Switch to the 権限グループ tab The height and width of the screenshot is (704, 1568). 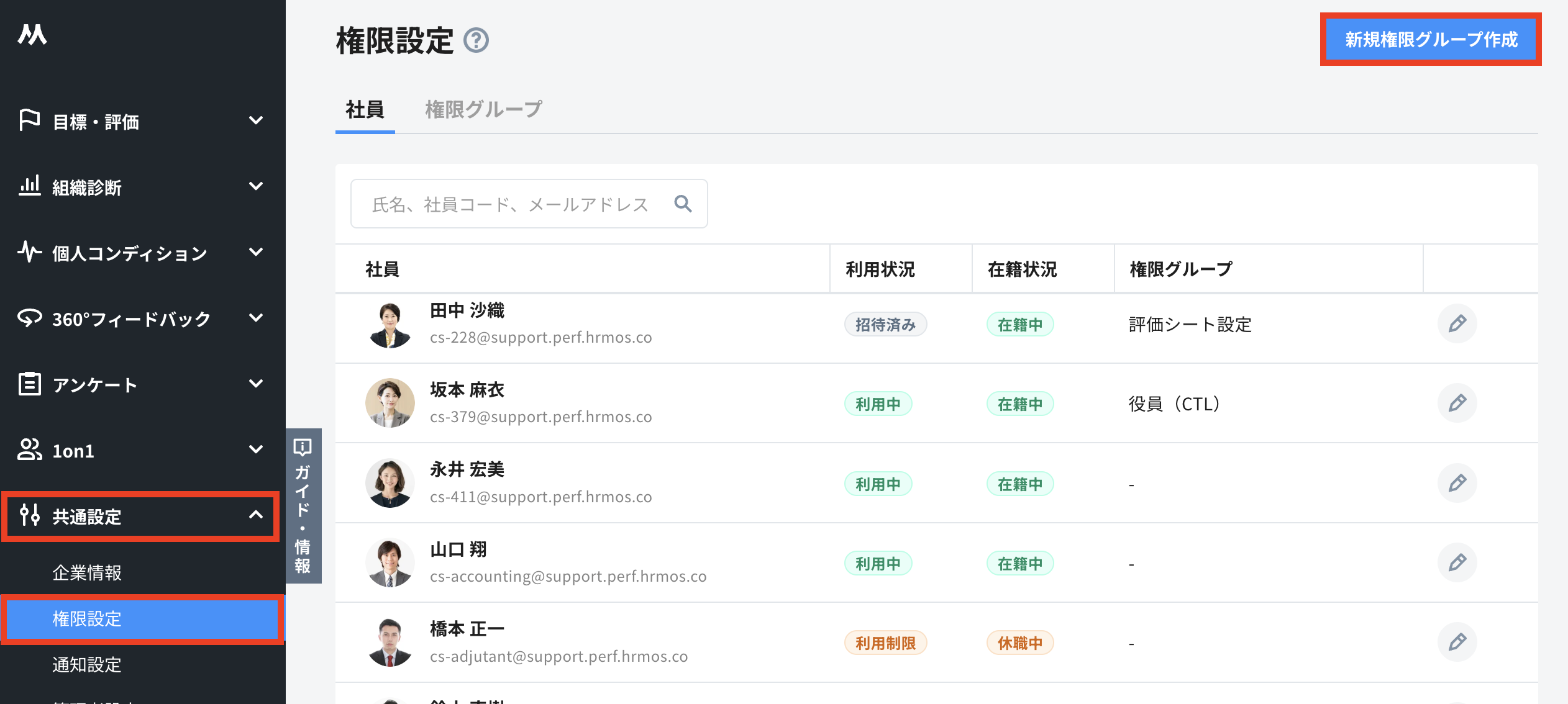coord(483,110)
